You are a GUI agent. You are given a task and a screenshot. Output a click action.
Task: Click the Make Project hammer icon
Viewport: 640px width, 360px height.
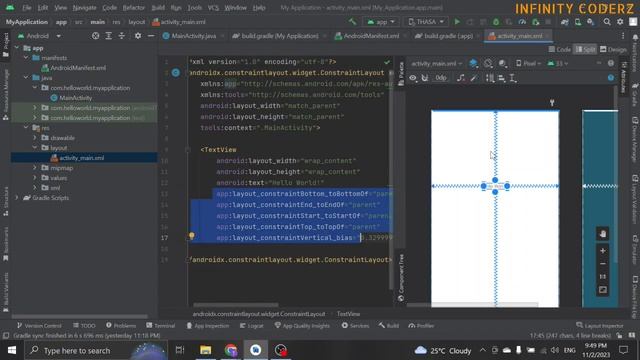352,22
